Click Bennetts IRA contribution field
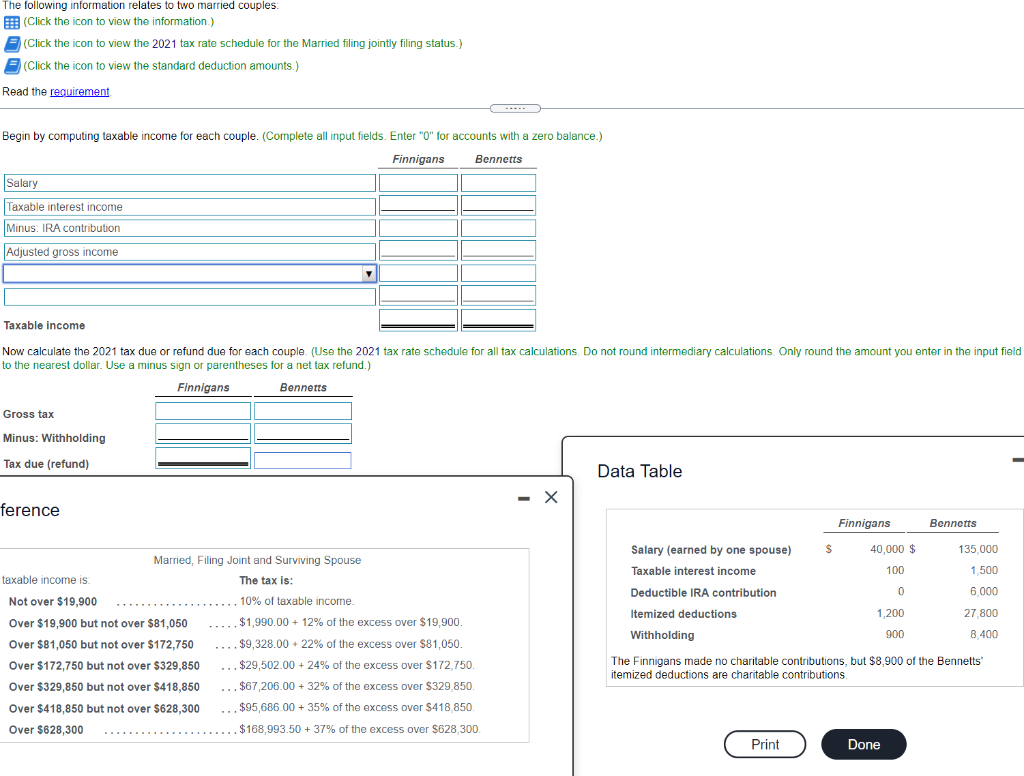This screenshot has width=1024, height=776. coord(498,228)
